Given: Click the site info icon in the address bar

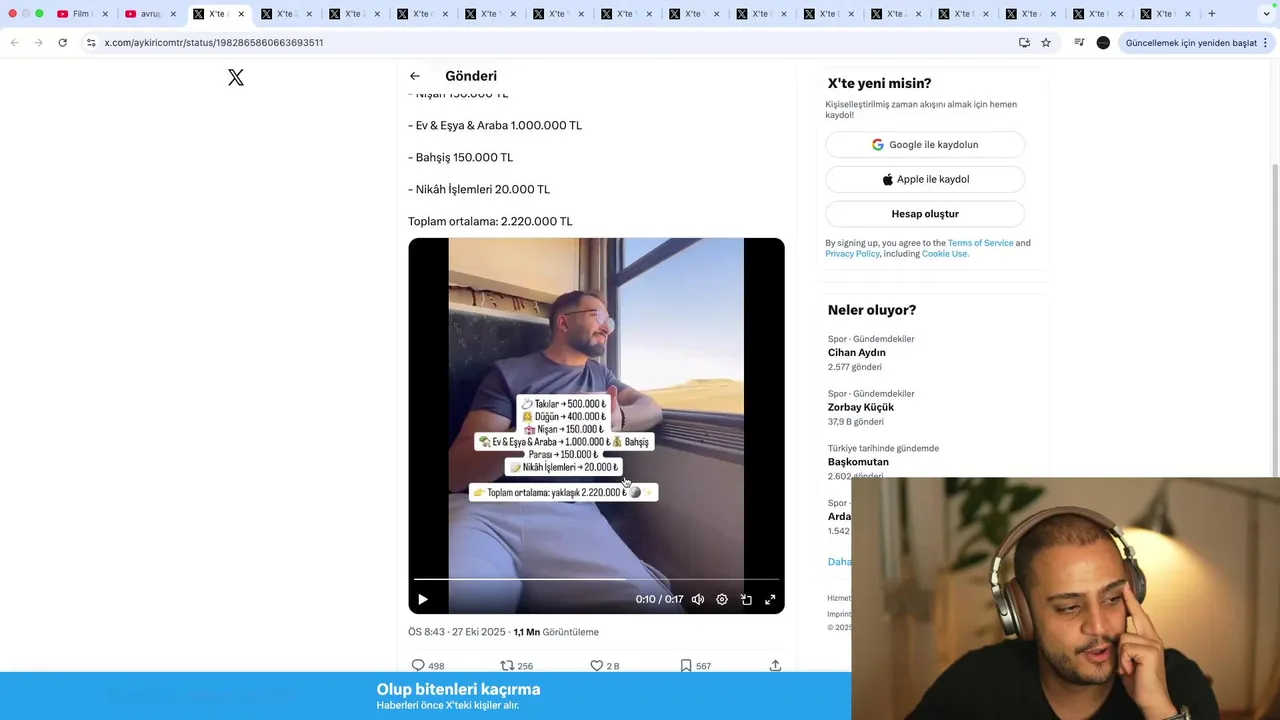Looking at the screenshot, I should pyautogui.click(x=90, y=43).
